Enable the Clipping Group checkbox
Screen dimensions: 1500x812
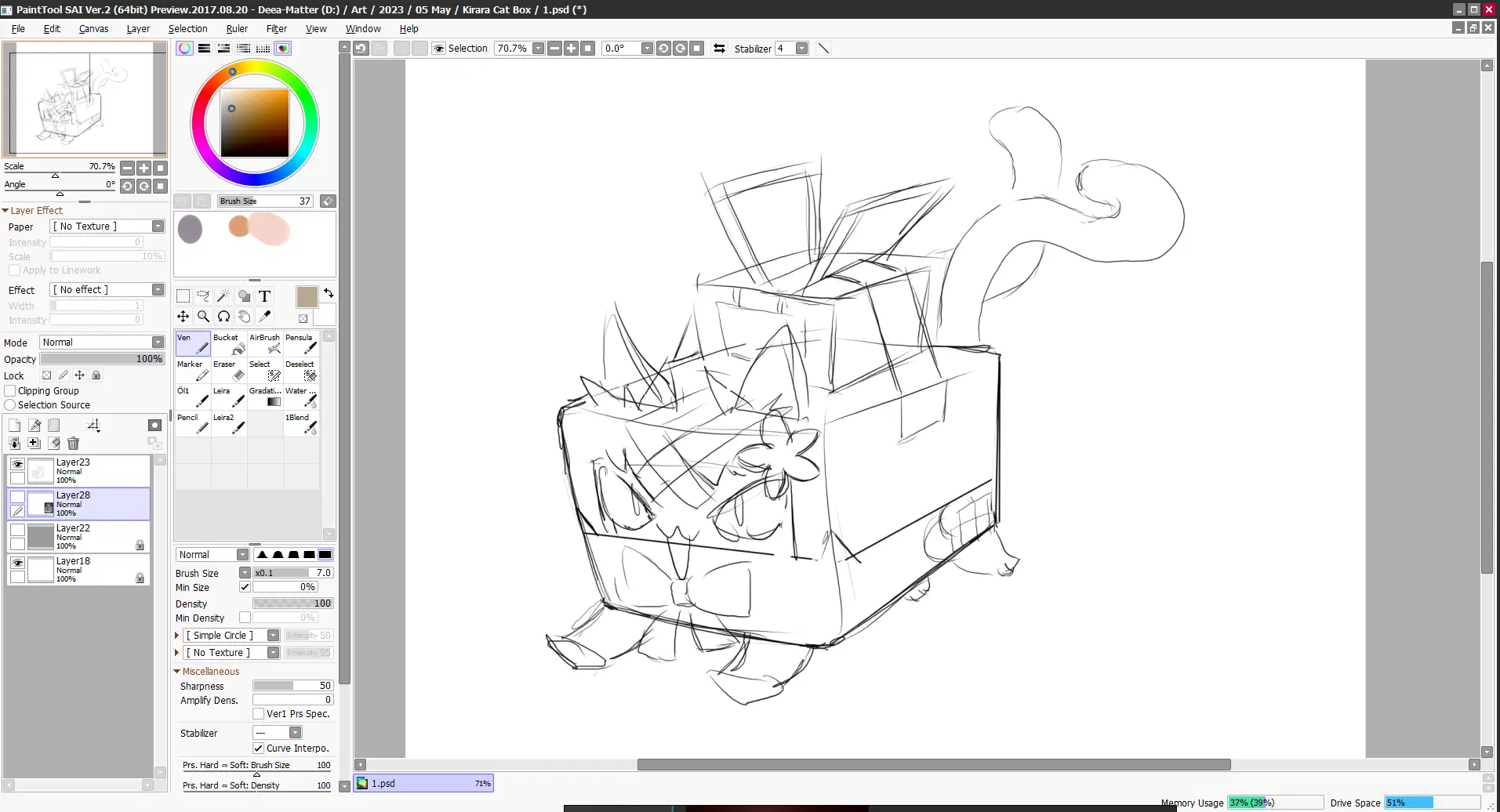11,390
